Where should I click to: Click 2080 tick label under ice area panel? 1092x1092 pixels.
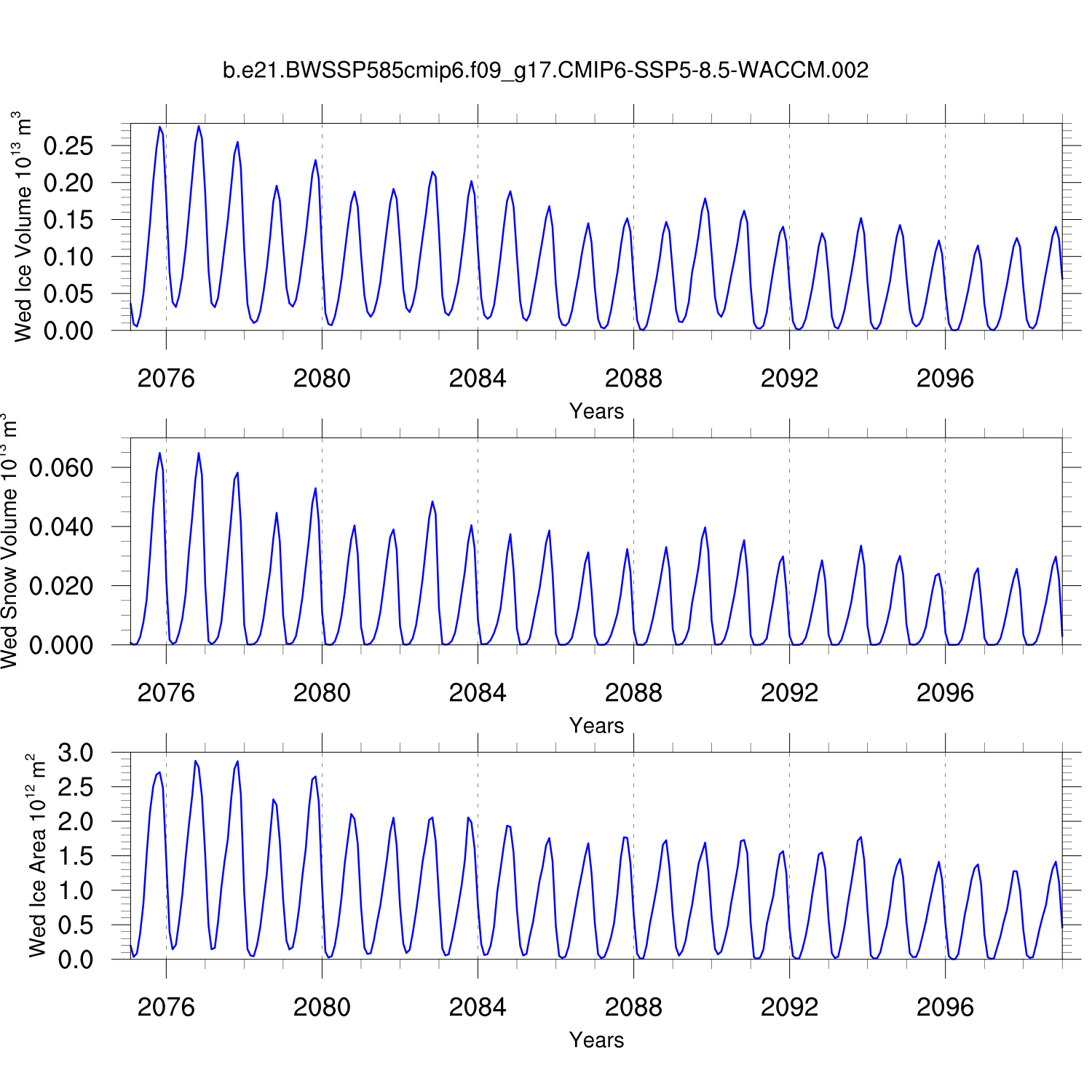[x=322, y=1008]
